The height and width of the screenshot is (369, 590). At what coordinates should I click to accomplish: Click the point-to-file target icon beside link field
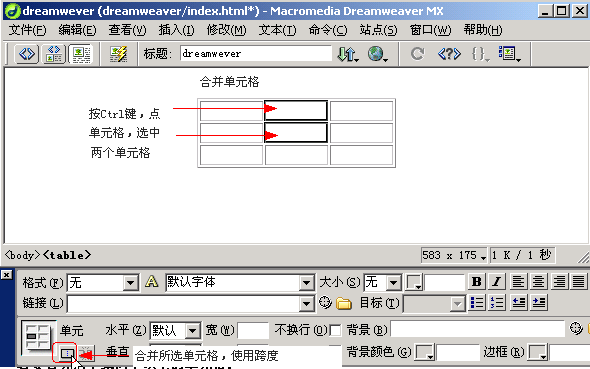pos(325,302)
